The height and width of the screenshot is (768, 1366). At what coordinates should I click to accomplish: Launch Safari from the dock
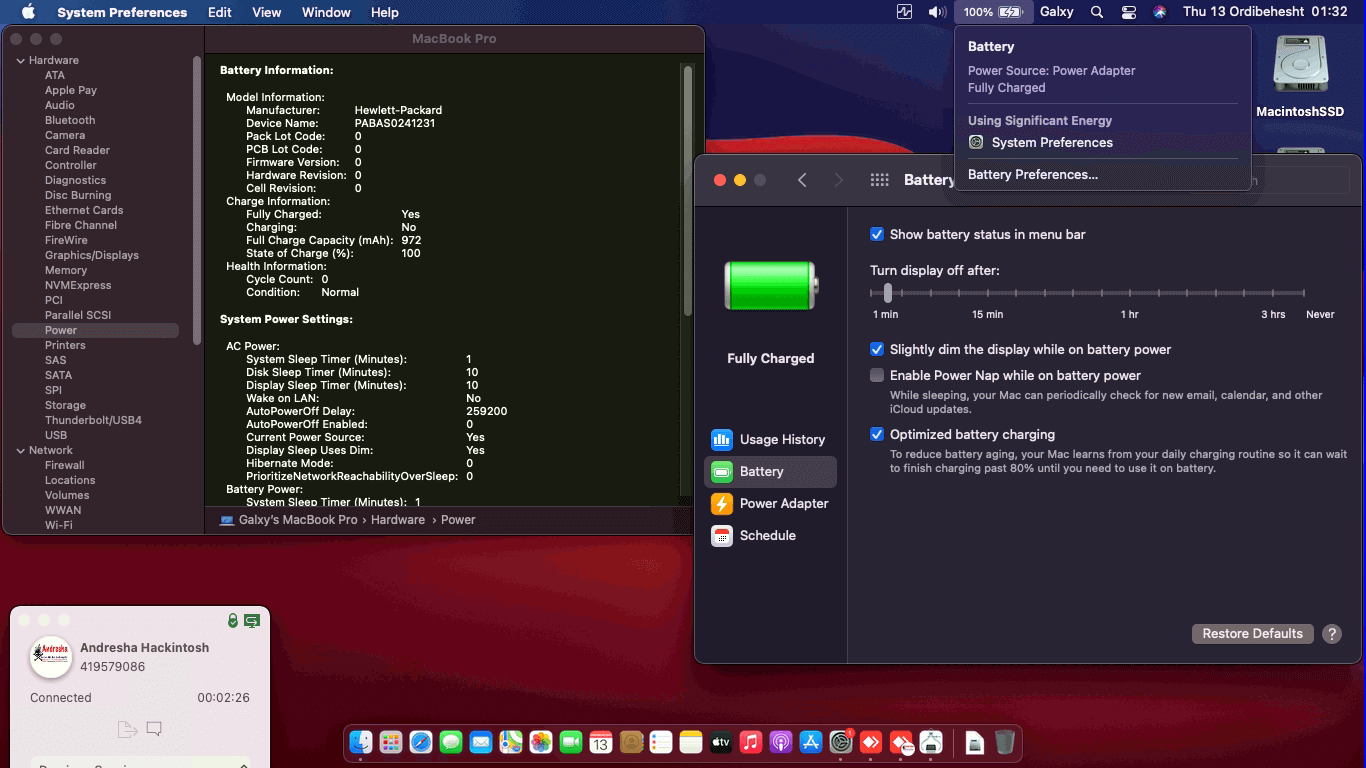coord(421,742)
